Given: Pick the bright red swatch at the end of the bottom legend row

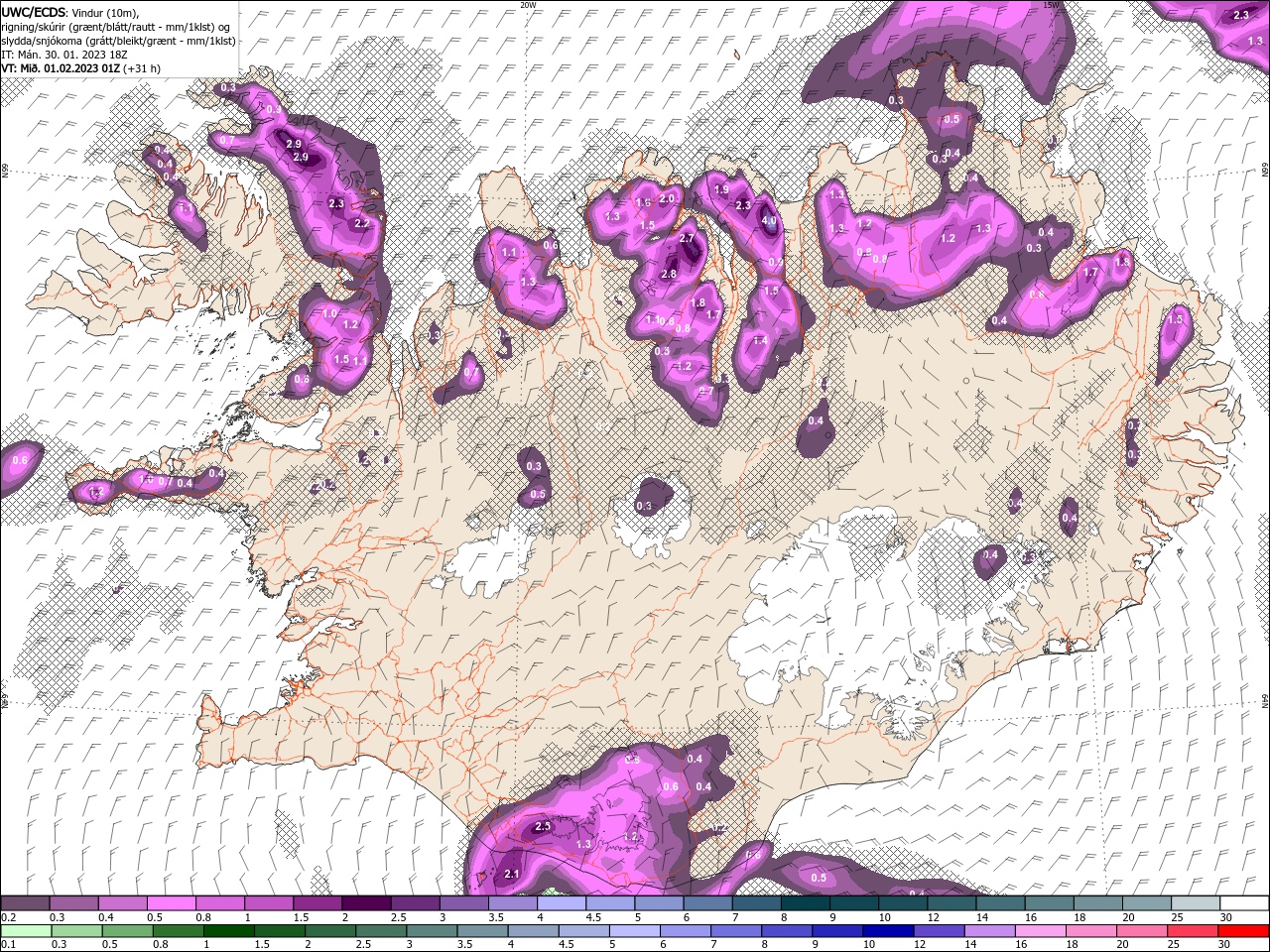Looking at the screenshot, I should pyautogui.click(x=1243, y=931).
